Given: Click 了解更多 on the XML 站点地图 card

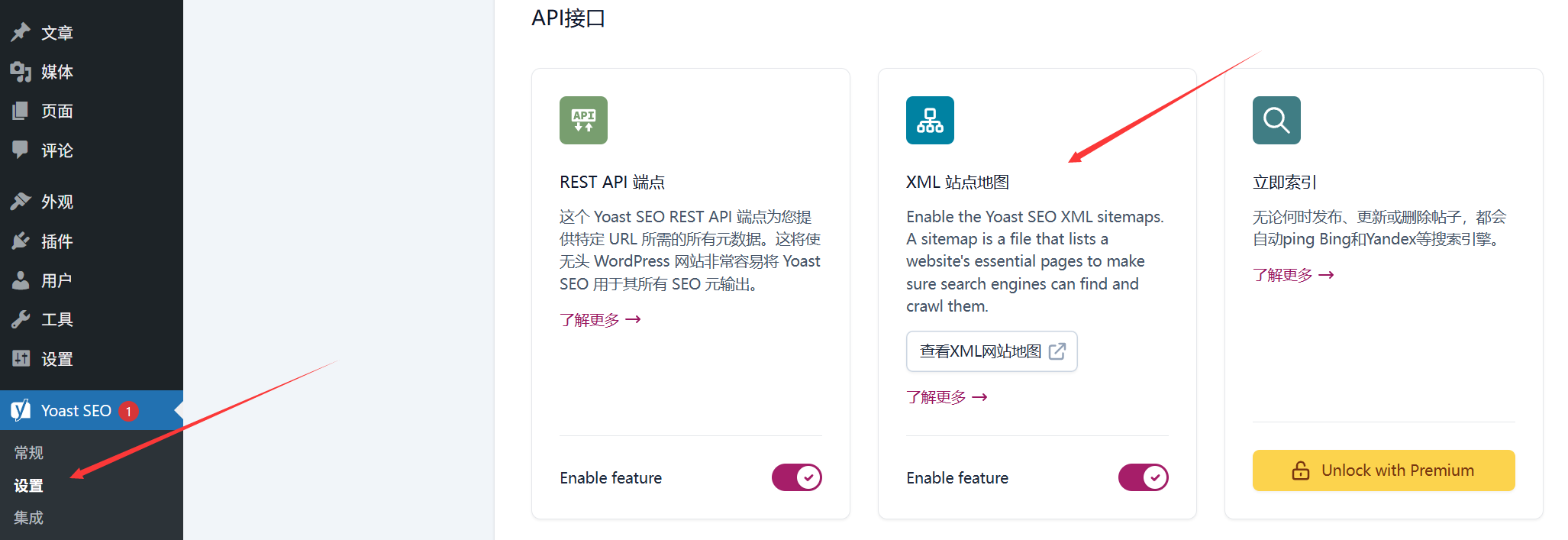Looking at the screenshot, I should (x=947, y=397).
